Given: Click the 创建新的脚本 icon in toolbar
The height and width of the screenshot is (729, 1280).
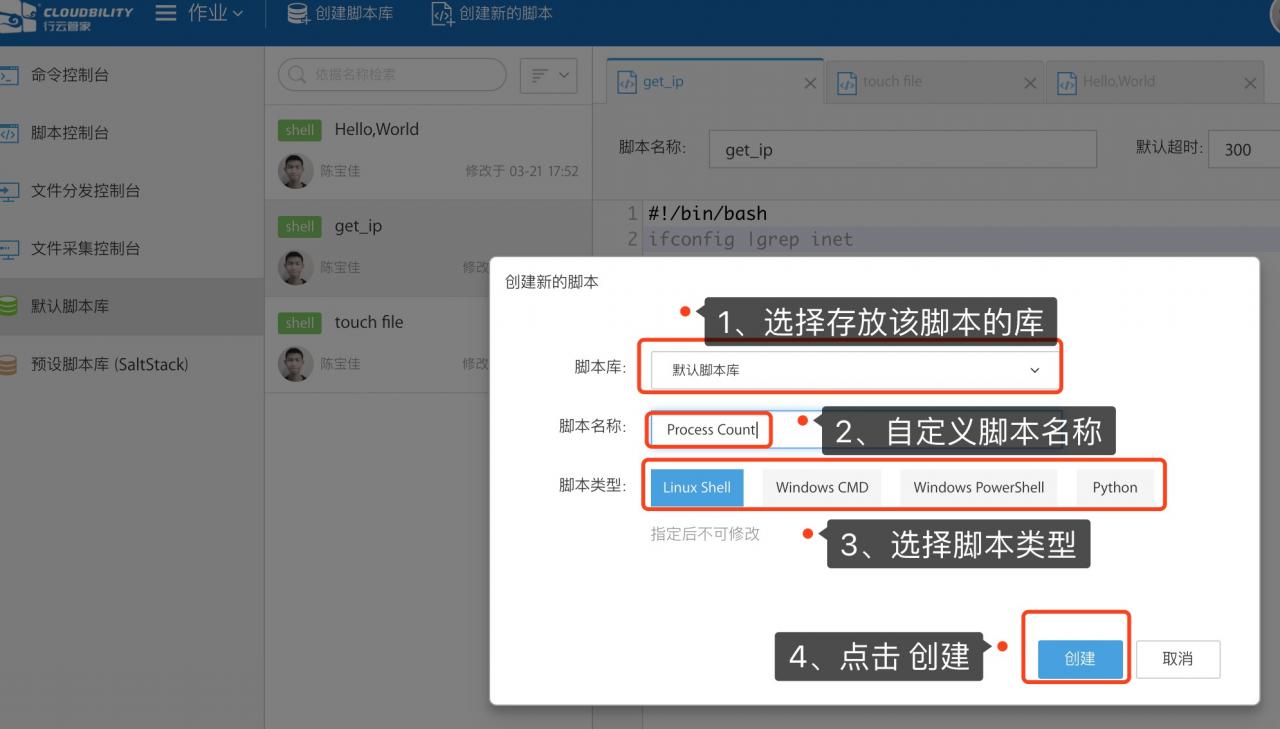Looking at the screenshot, I should [x=442, y=14].
